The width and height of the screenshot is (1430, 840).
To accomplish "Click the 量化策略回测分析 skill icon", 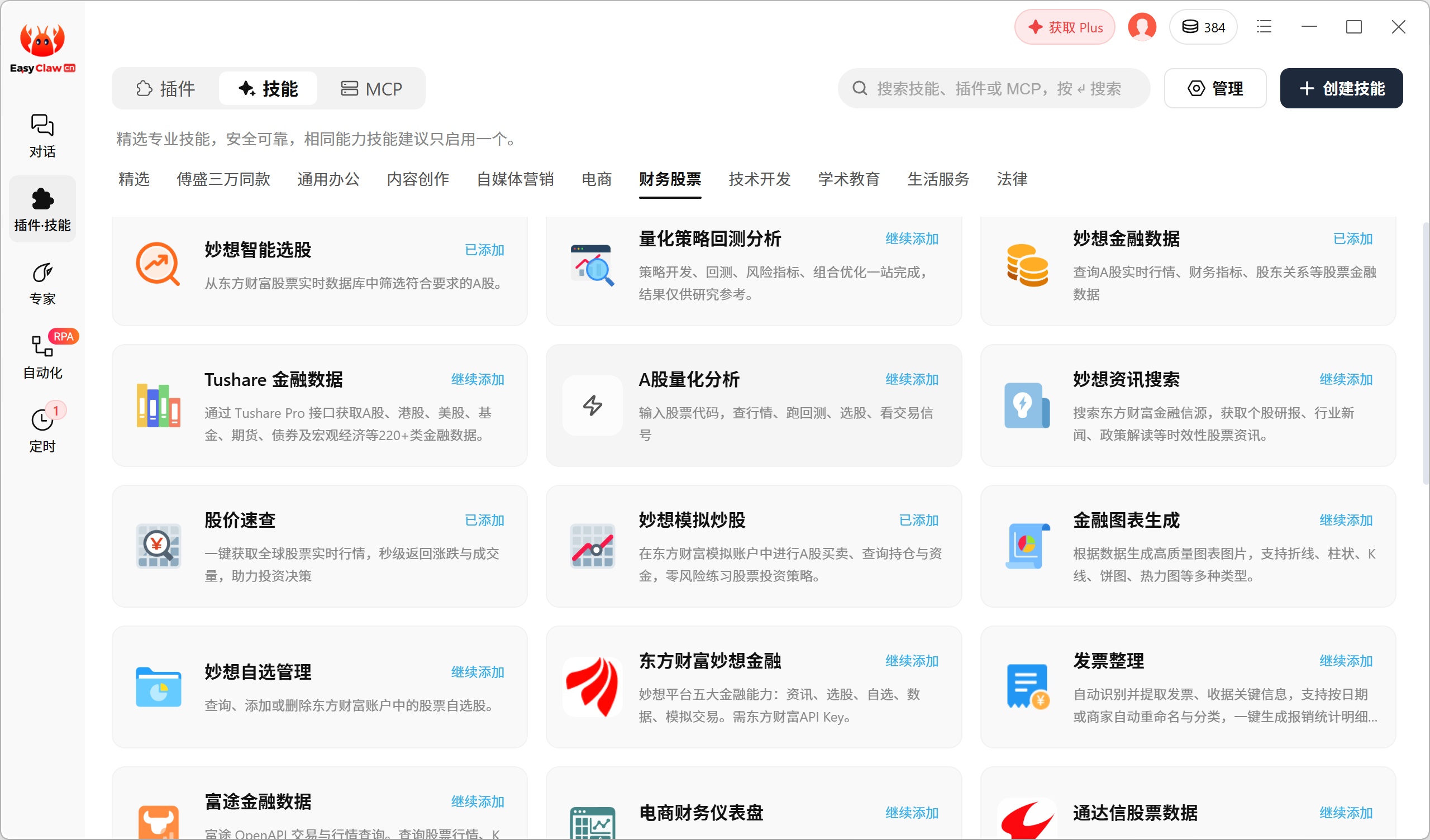I will pos(592,265).
